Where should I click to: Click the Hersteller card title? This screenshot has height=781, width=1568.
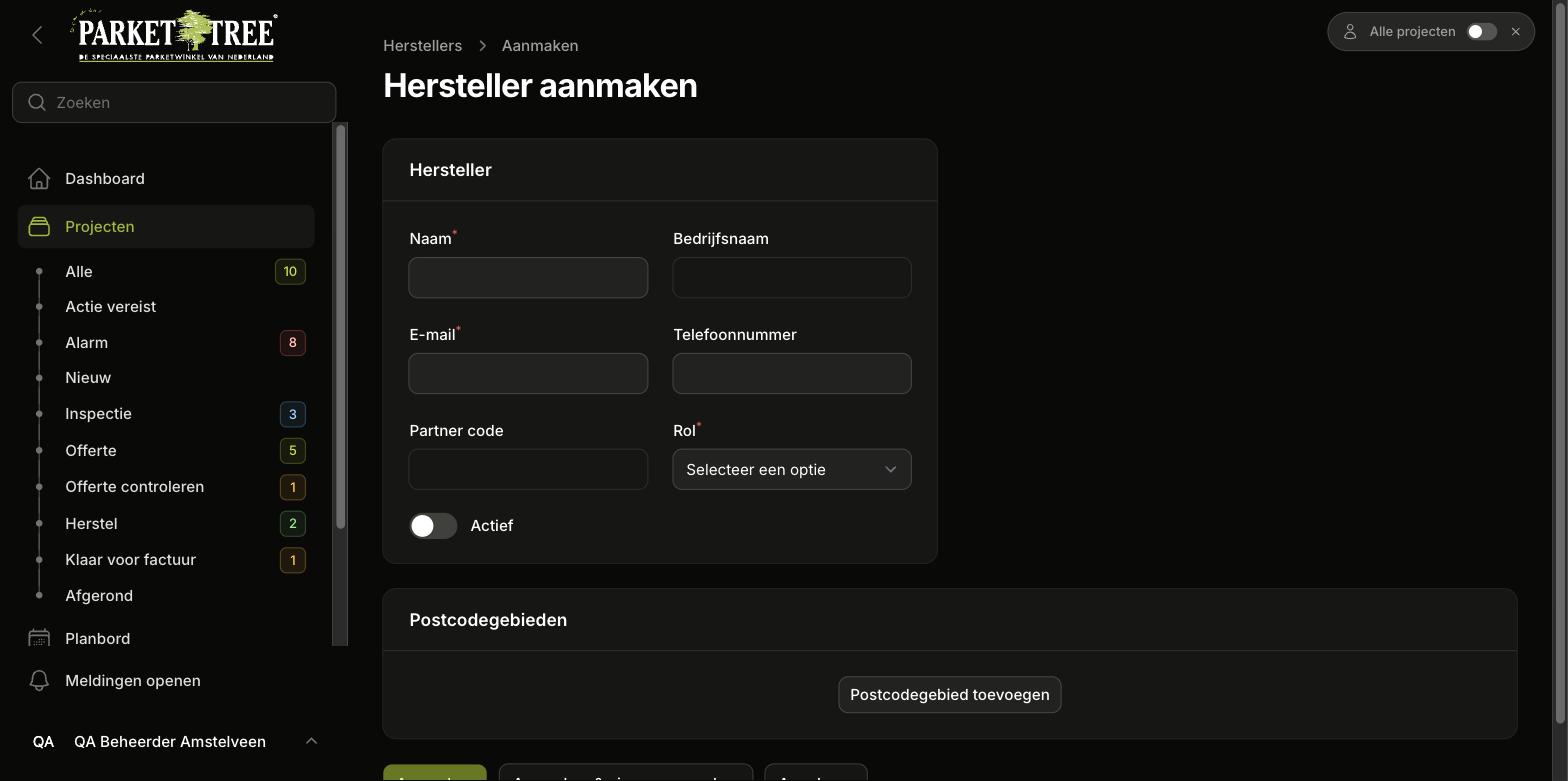coord(450,169)
